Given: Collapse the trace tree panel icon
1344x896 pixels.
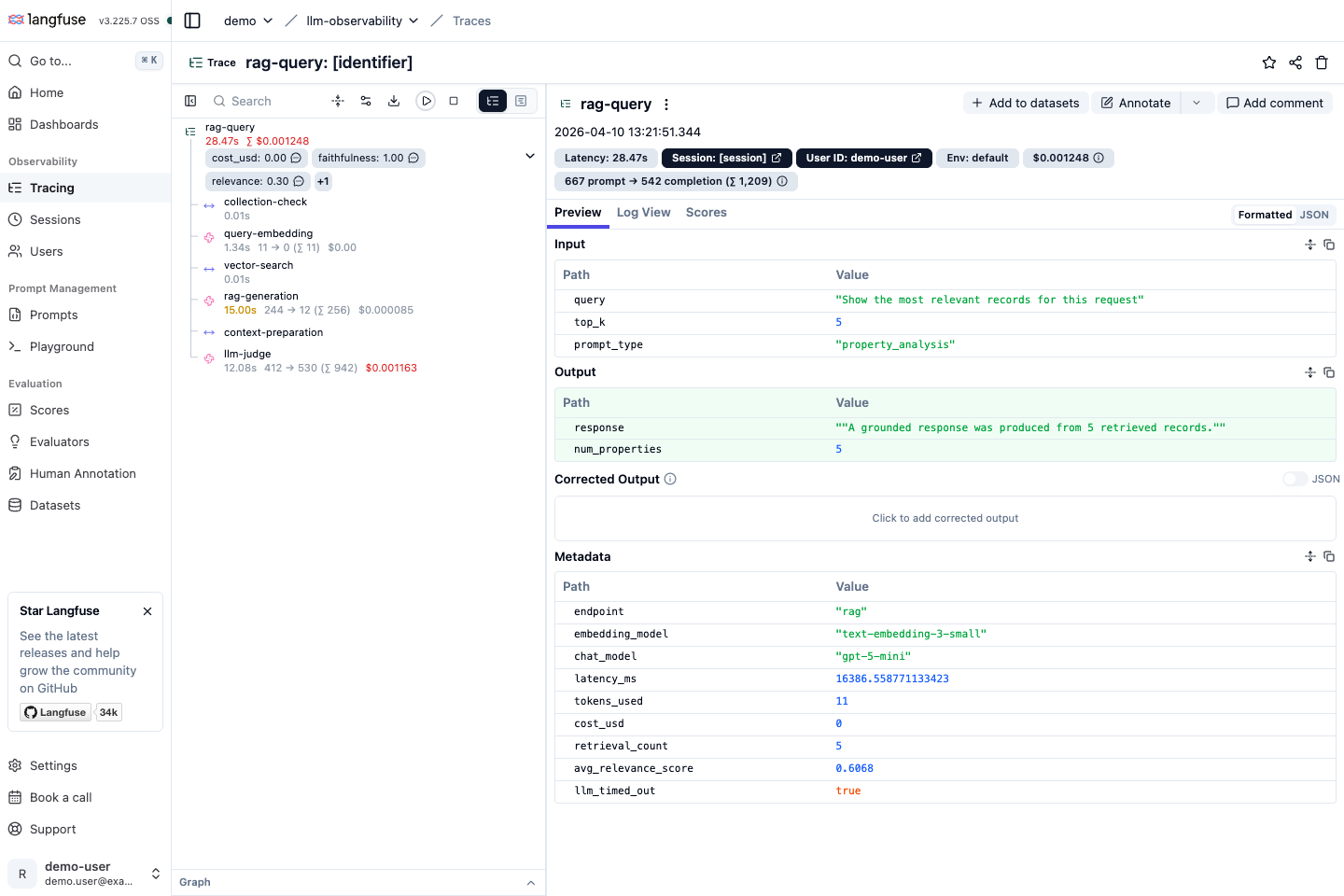Looking at the screenshot, I should coord(190,101).
